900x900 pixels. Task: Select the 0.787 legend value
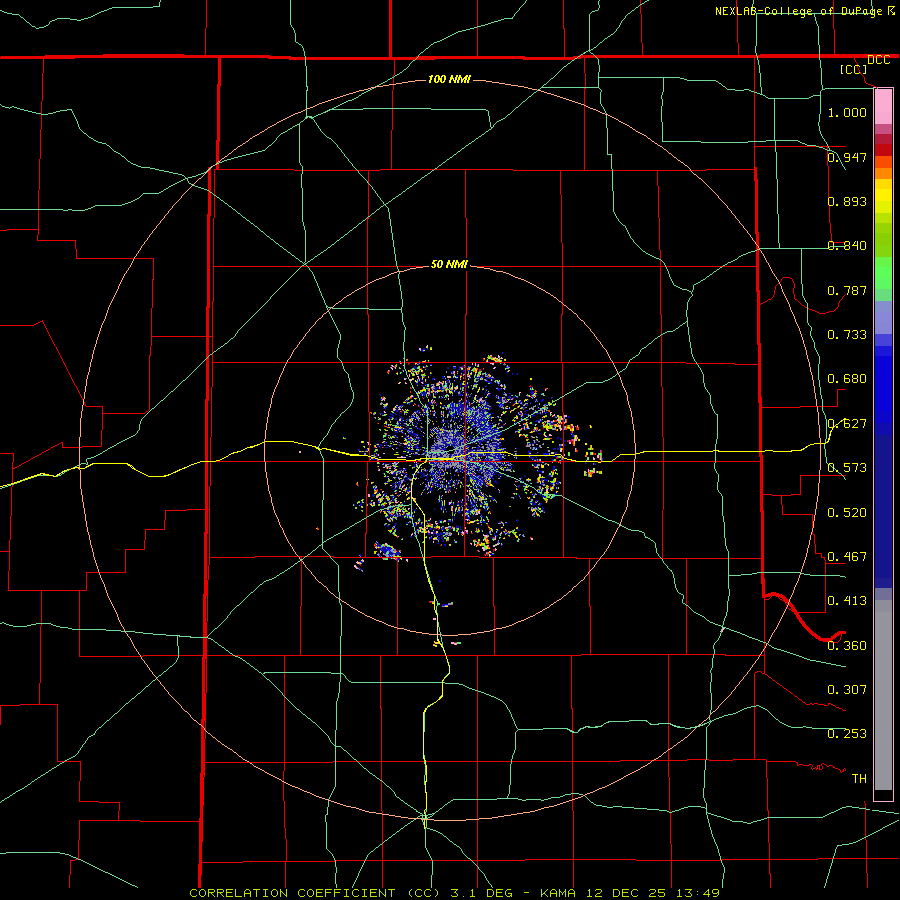point(847,290)
